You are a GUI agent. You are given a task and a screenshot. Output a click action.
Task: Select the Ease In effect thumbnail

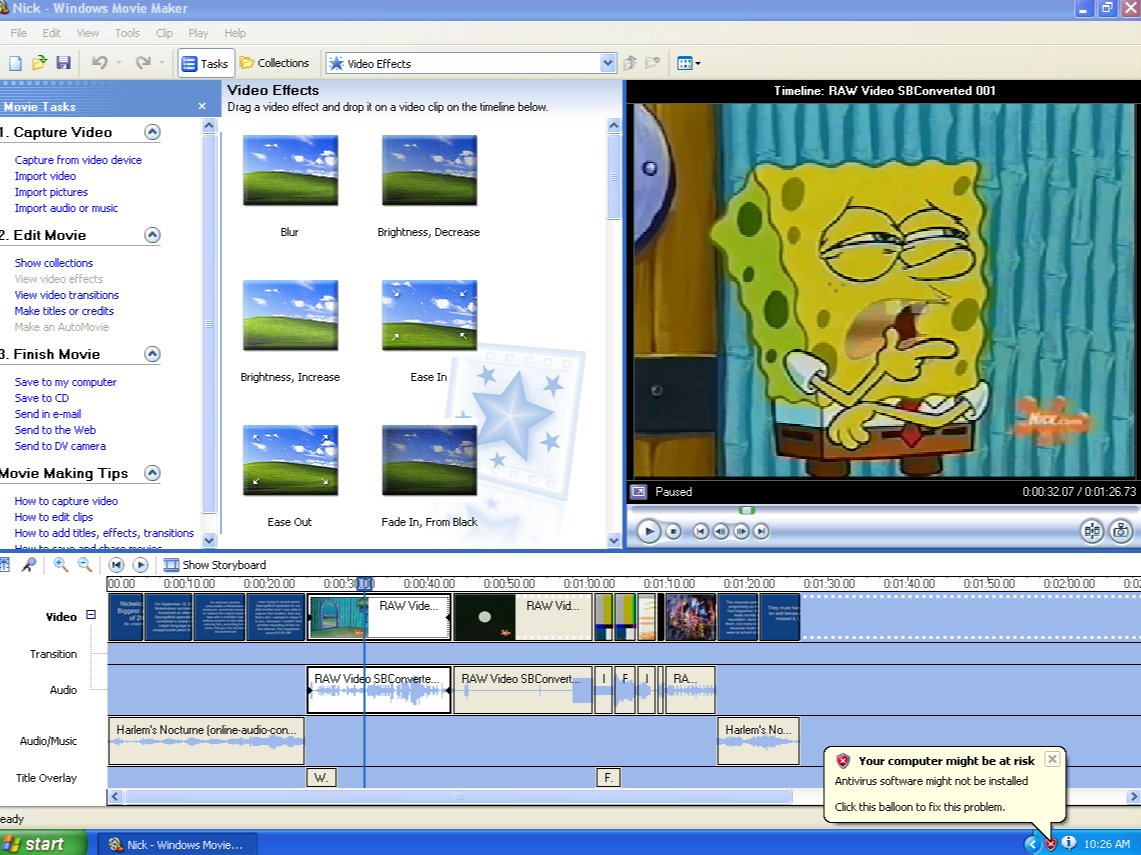[429, 315]
